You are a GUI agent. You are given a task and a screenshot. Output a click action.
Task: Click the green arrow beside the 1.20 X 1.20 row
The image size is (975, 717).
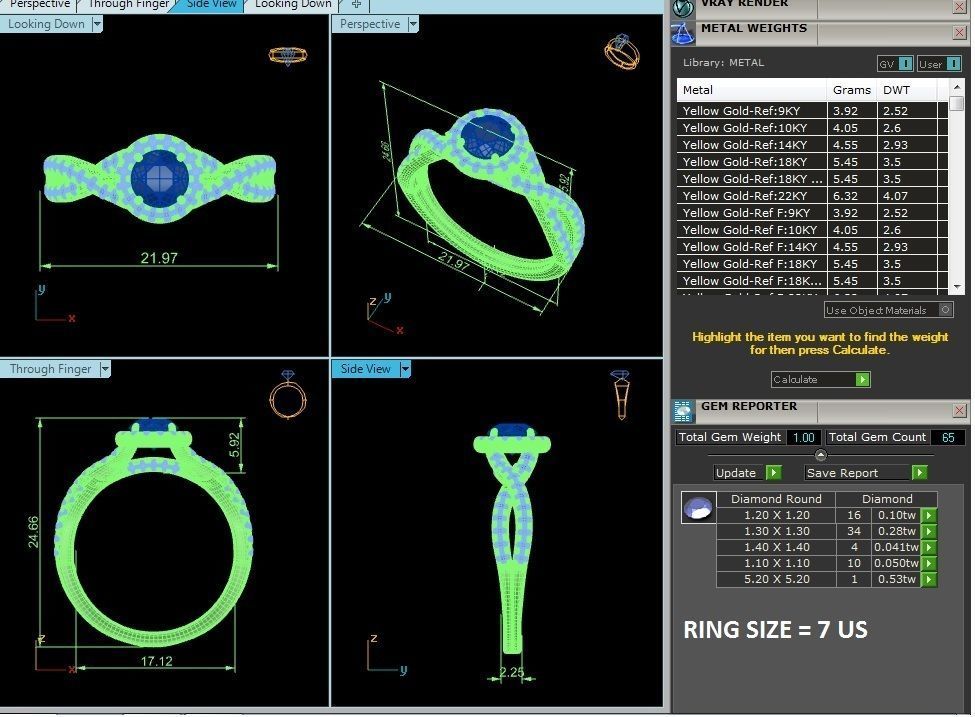pos(928,515)
